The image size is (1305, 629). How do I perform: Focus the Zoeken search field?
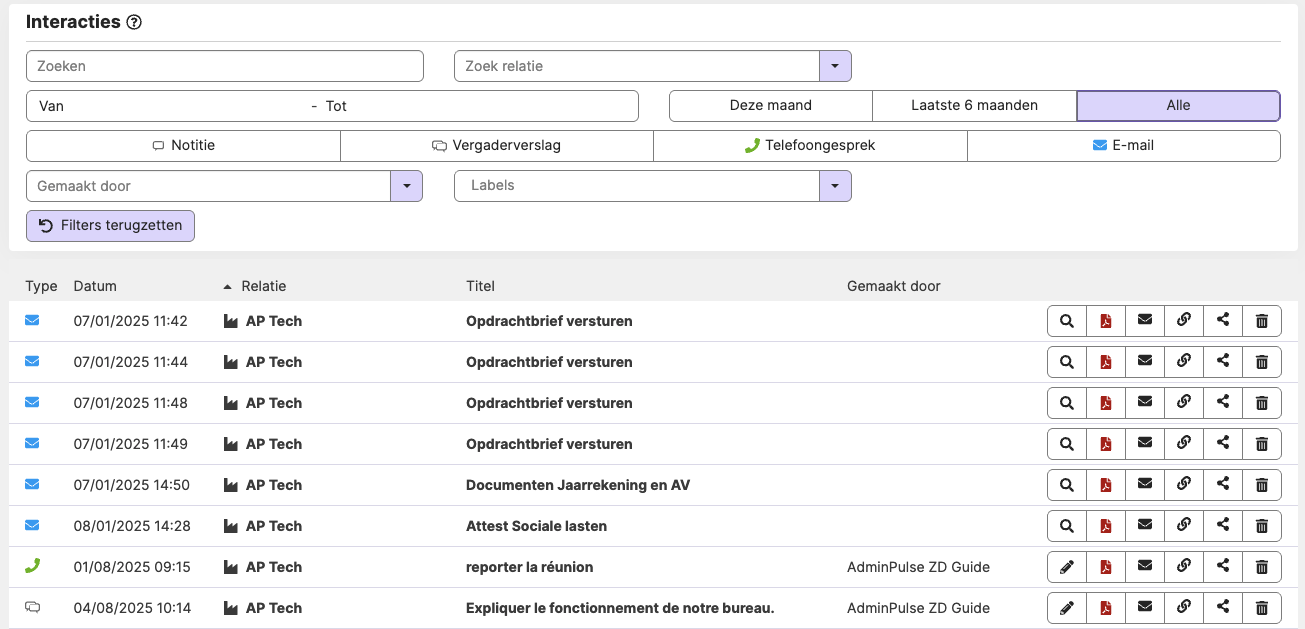click(x=225, y=66)
